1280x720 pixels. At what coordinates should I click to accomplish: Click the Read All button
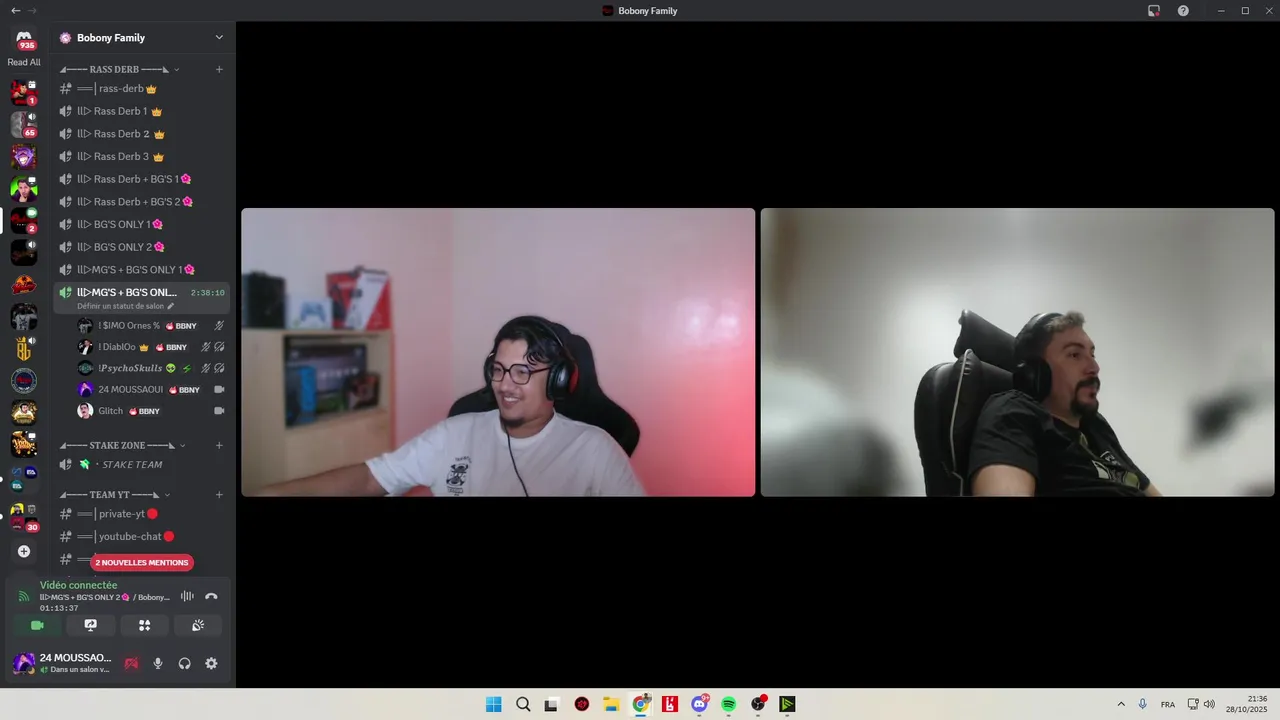(x=24, y=62)
